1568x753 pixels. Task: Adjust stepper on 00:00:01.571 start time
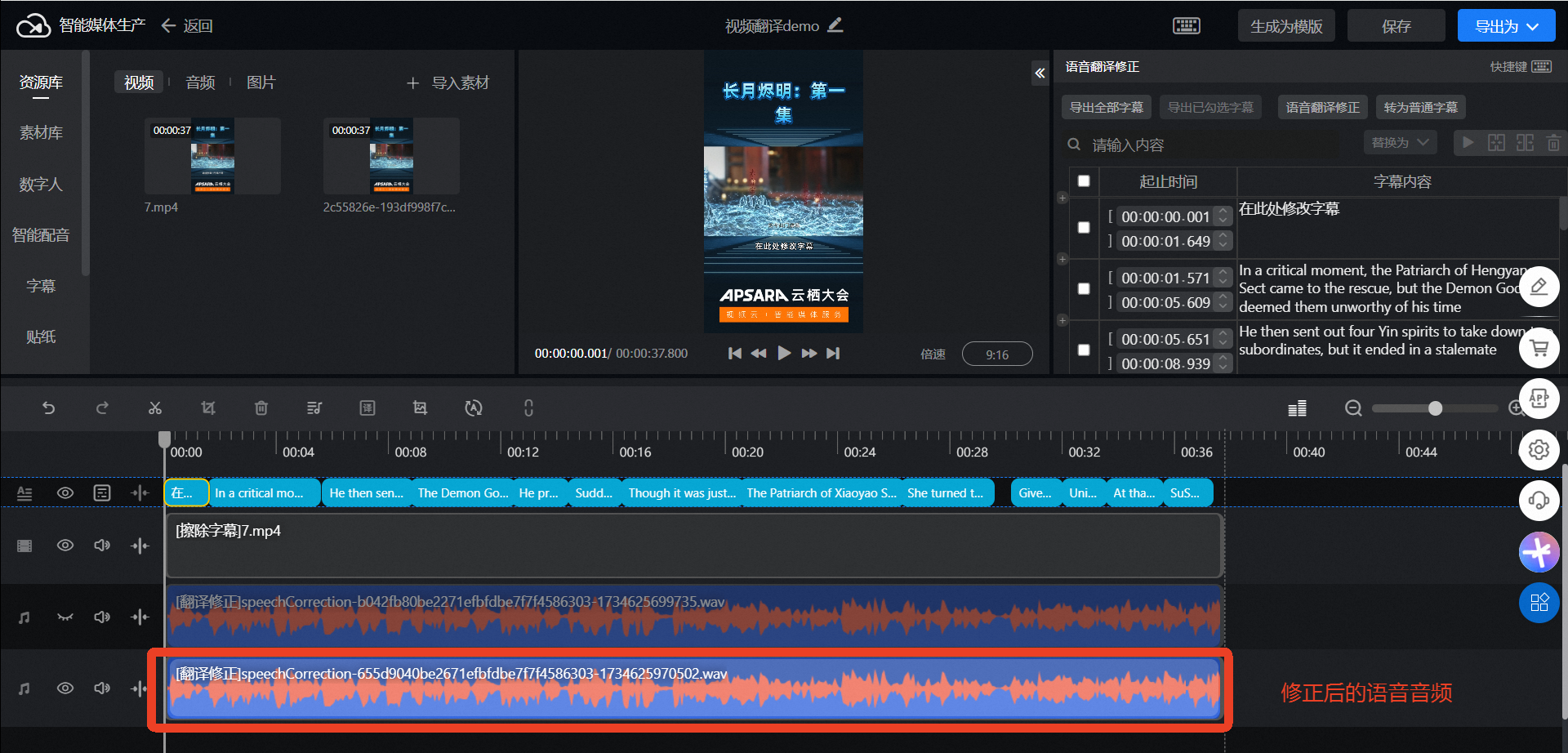[x=1223, y=278]
